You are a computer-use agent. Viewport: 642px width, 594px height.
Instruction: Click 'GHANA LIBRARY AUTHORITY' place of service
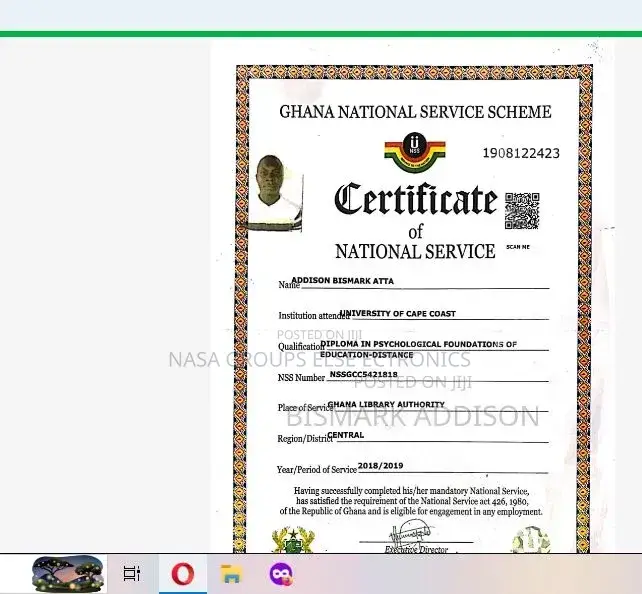click(386, 404)
